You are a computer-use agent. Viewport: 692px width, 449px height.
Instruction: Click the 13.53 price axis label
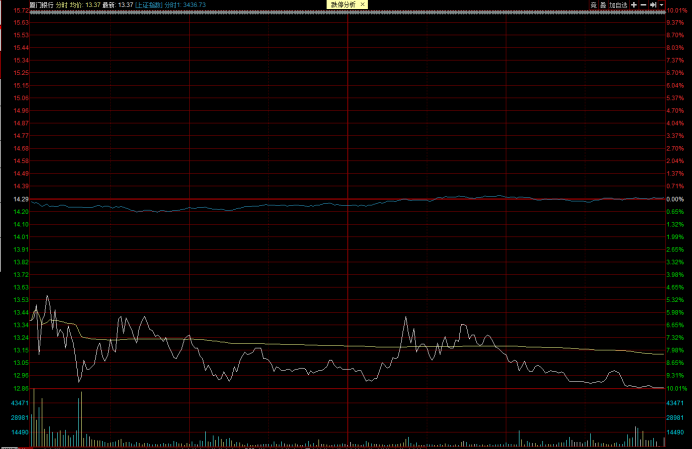21,300
